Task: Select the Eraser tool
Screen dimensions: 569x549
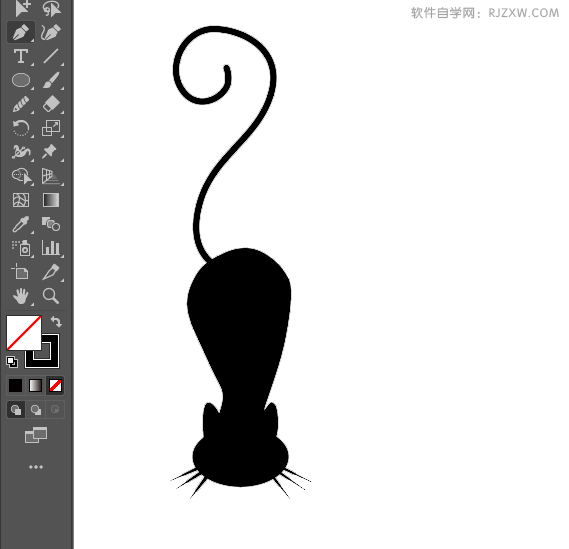Action: pyautogui.click(x=51, y=104)
